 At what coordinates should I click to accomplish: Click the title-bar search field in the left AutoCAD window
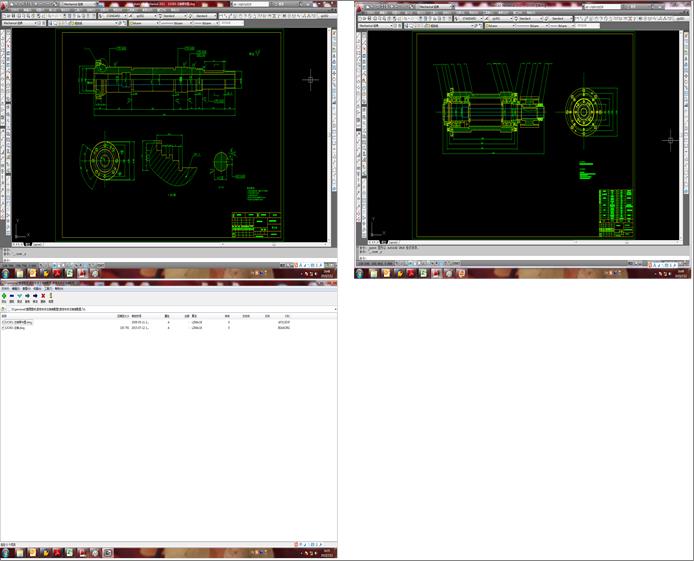251,4
